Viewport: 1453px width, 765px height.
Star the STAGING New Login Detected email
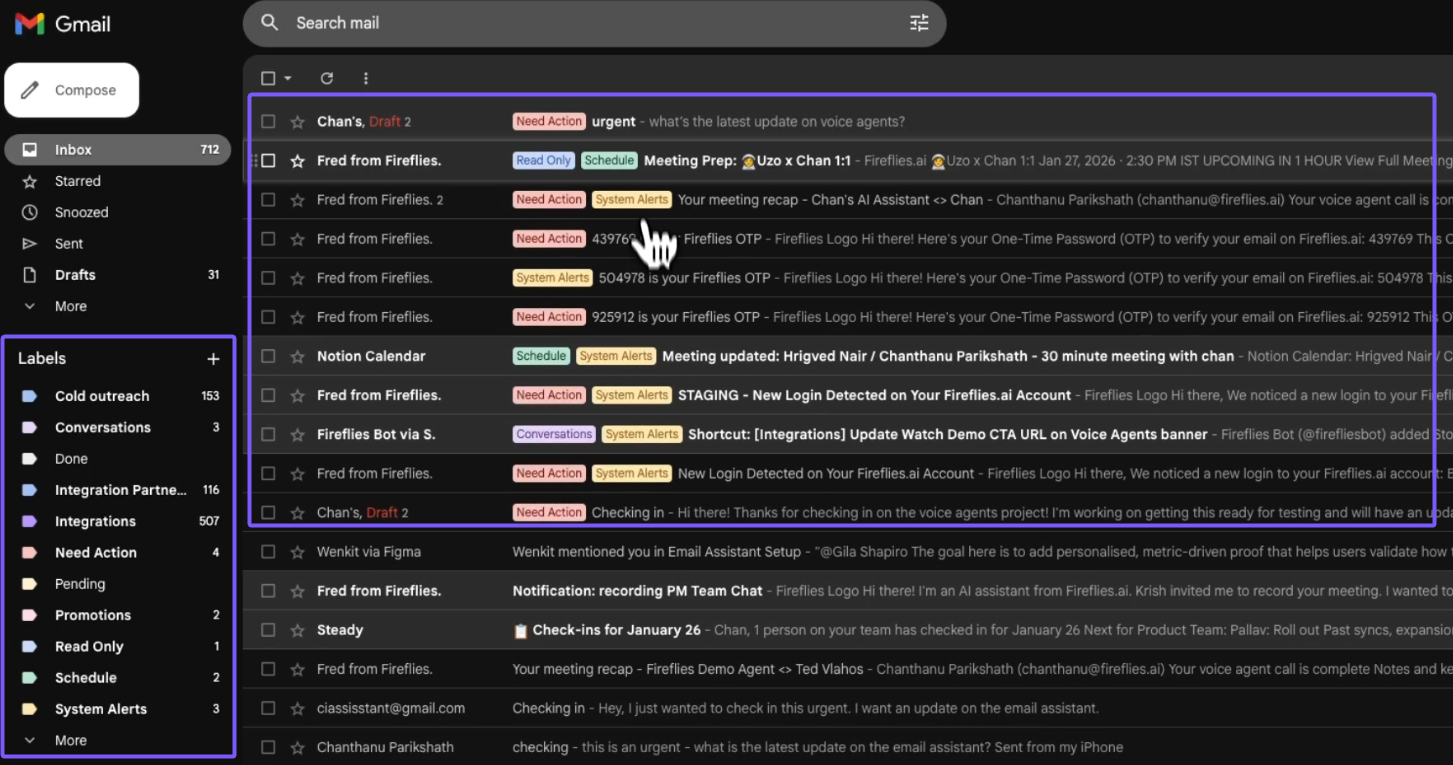[x=297, y=395]
